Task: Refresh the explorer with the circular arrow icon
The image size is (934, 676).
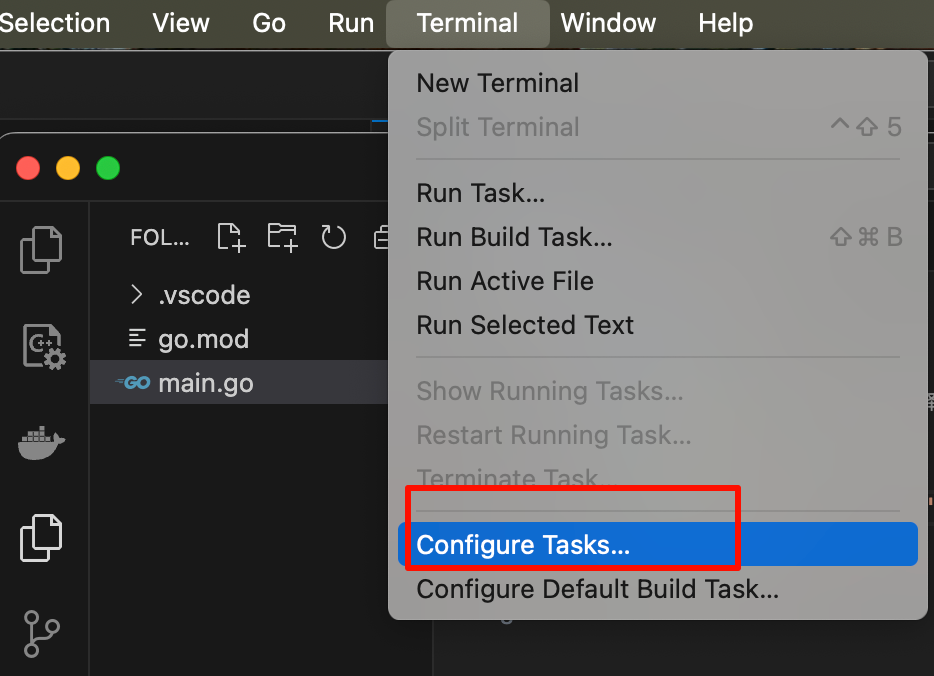Action: 333,237
